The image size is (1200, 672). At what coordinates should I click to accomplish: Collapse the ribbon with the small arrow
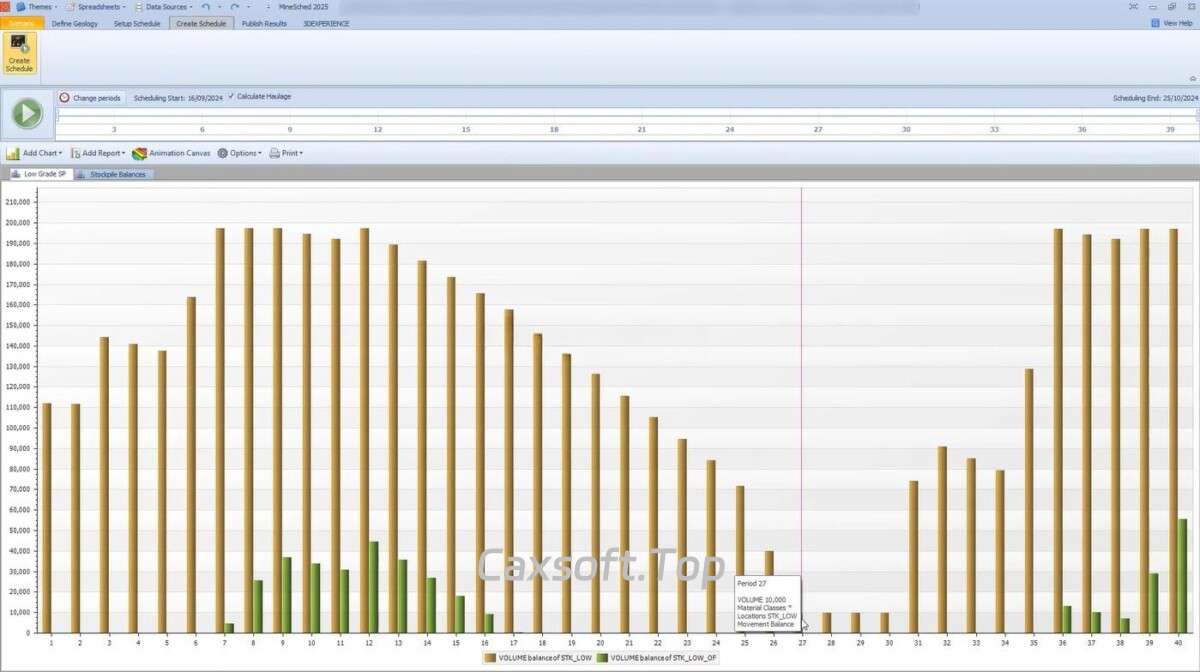1192,78
